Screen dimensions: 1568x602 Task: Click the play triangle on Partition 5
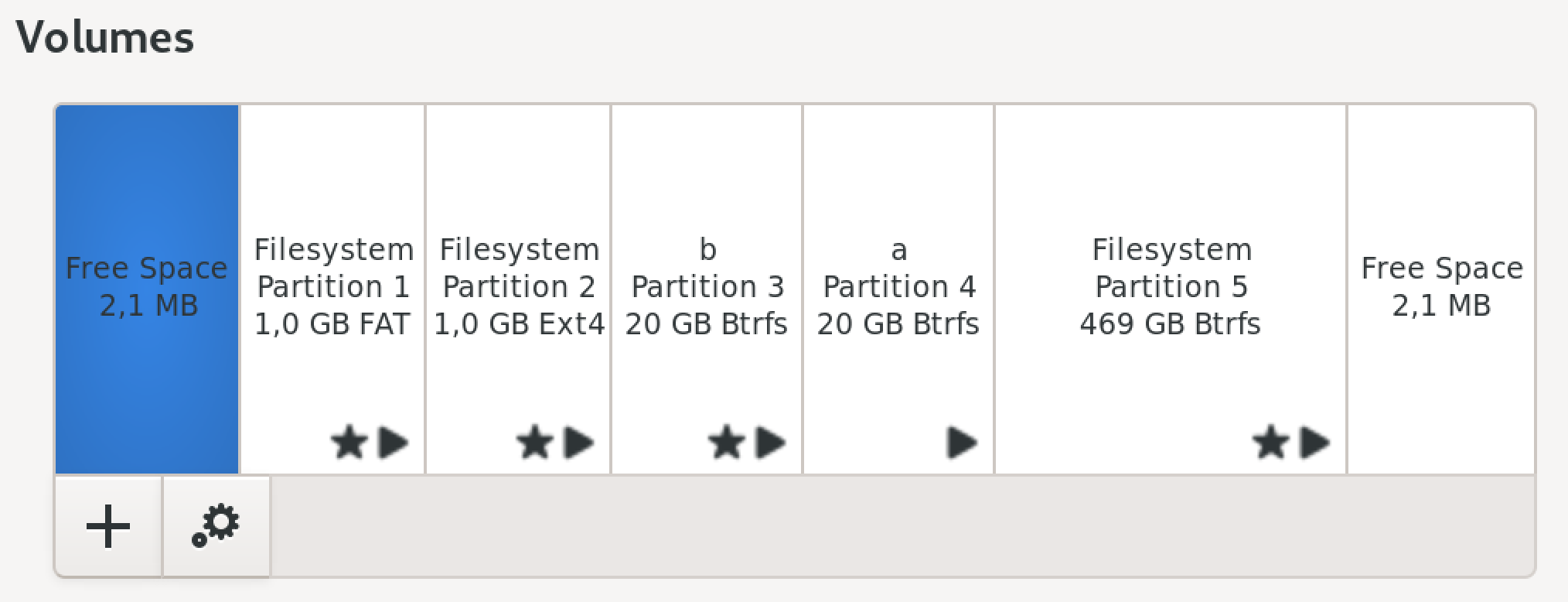tap(1315, 443)
